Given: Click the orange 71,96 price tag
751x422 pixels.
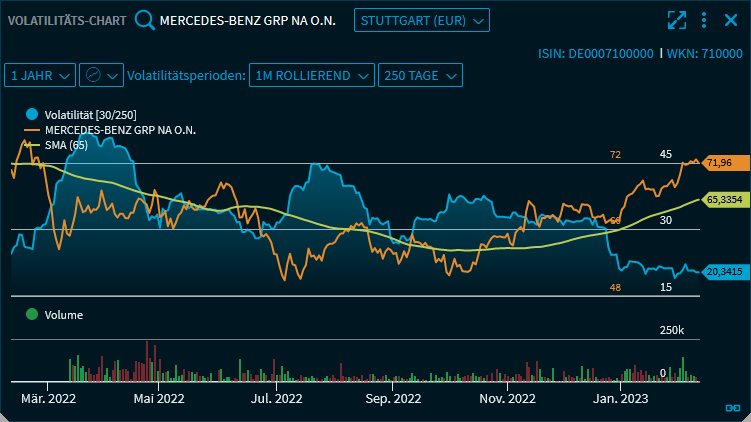Looking at the screenshot, I should (x=719, y=163).
